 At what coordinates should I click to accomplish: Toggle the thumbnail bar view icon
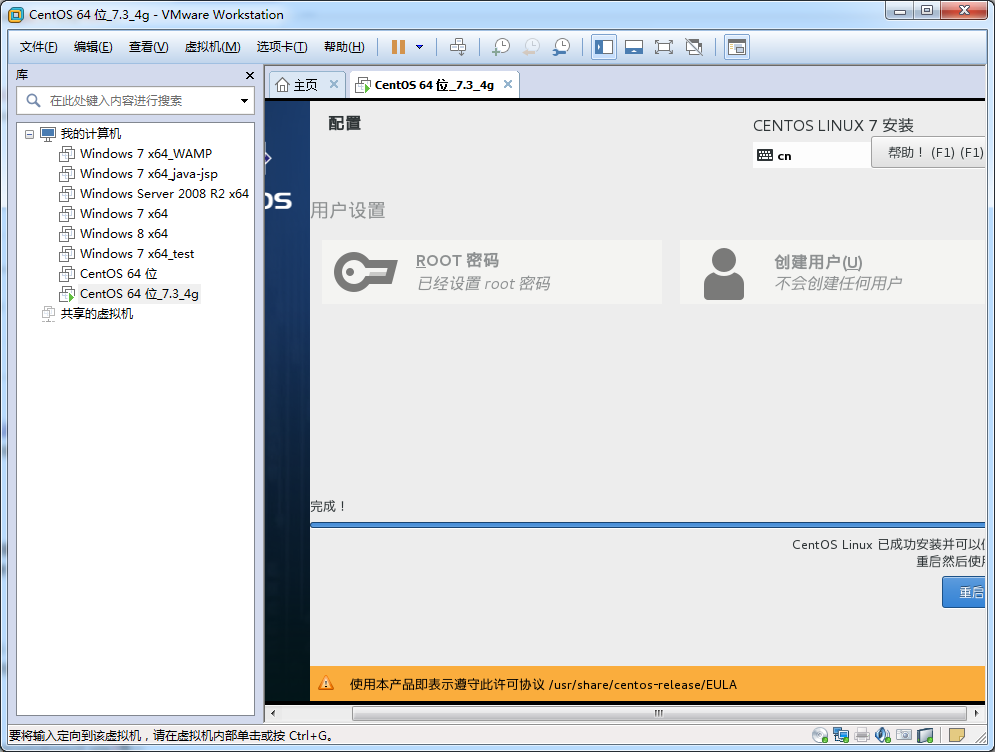coord(633,47)
